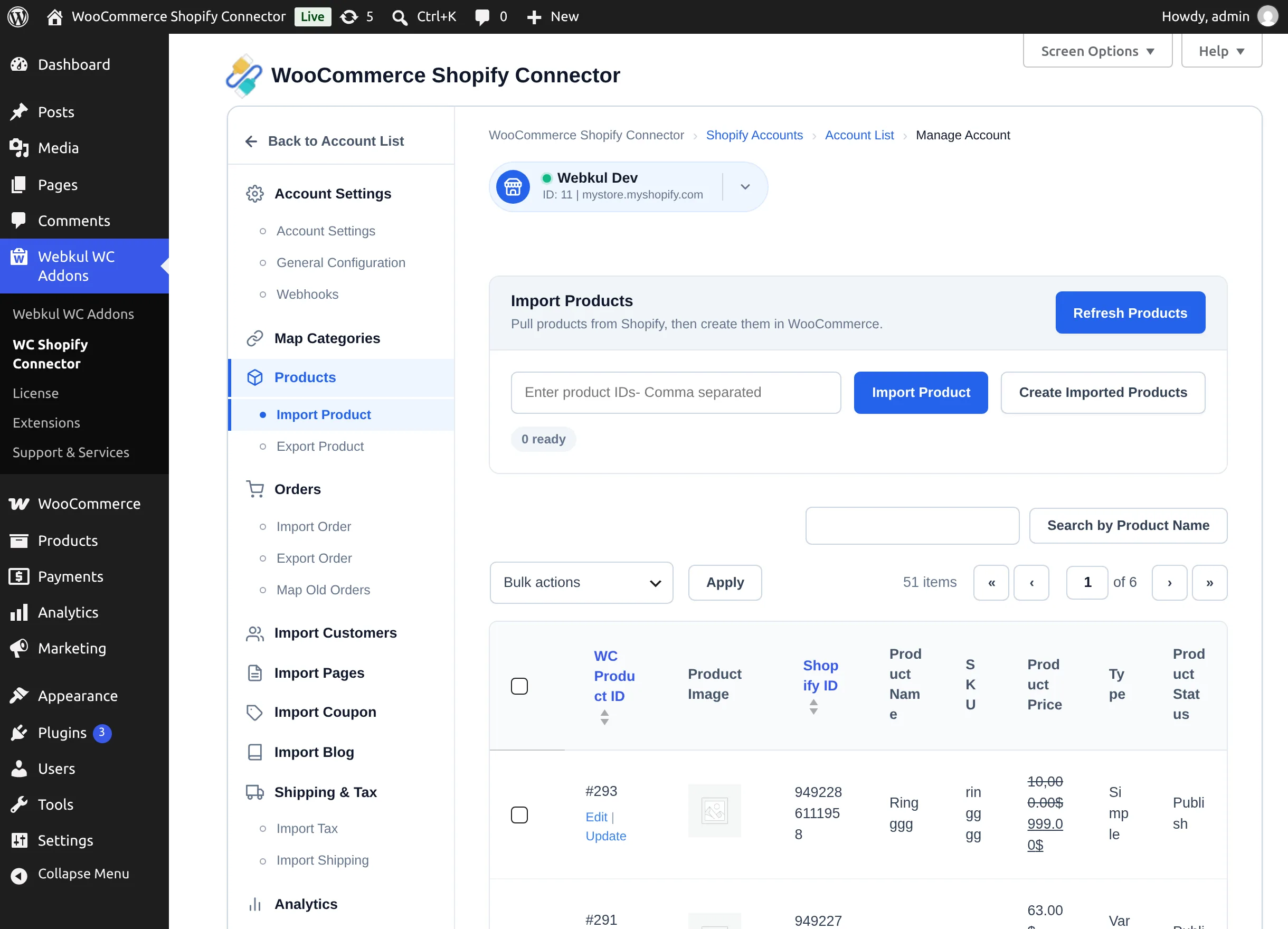Viewport: 1288px width, 929px height.
Task: Click the Orders cart icon
Action: (254, 489)
